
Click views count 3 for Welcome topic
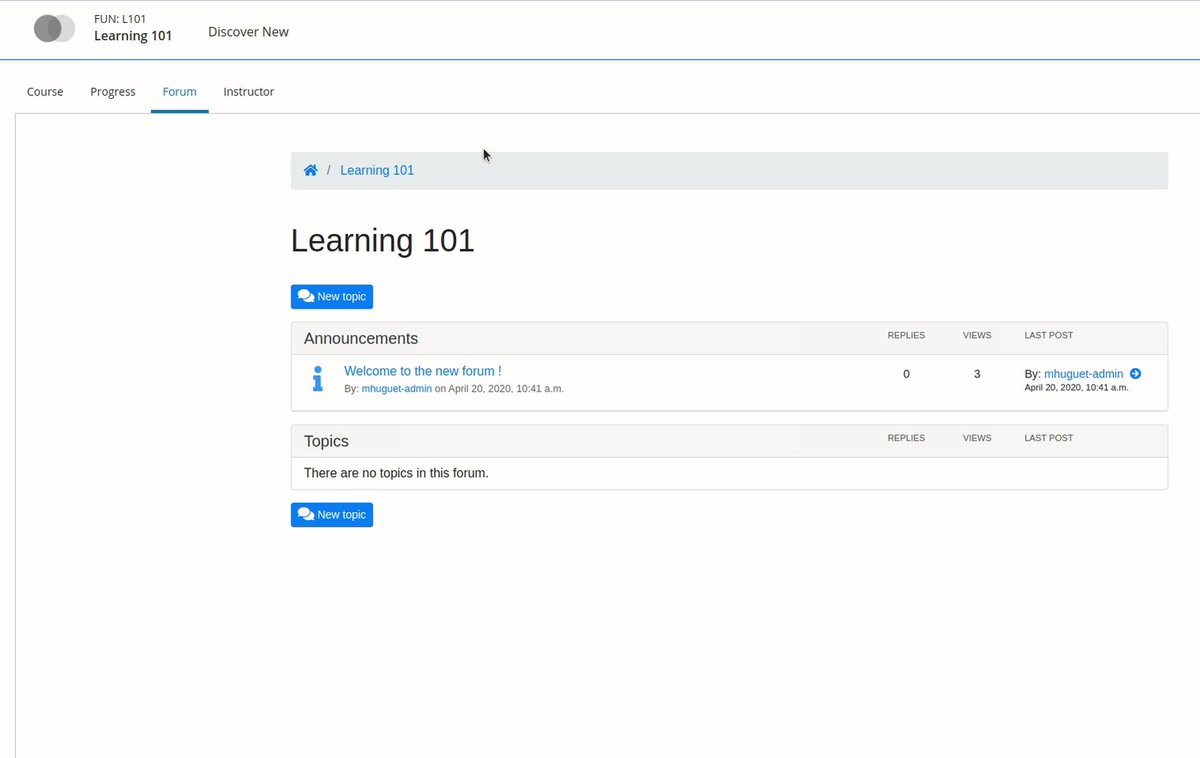[x=977, y=374]
